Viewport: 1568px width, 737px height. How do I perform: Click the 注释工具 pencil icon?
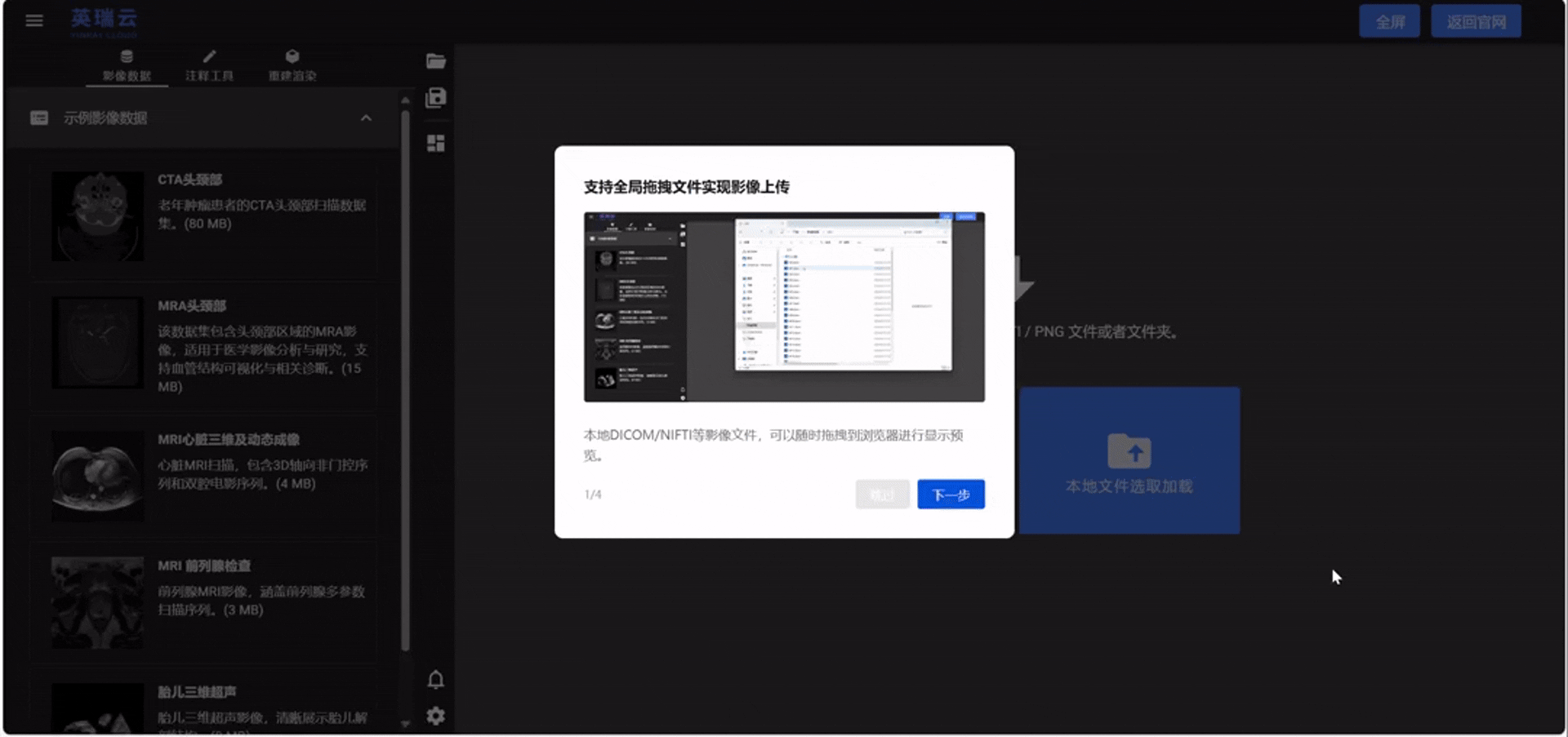click(209, 56)
